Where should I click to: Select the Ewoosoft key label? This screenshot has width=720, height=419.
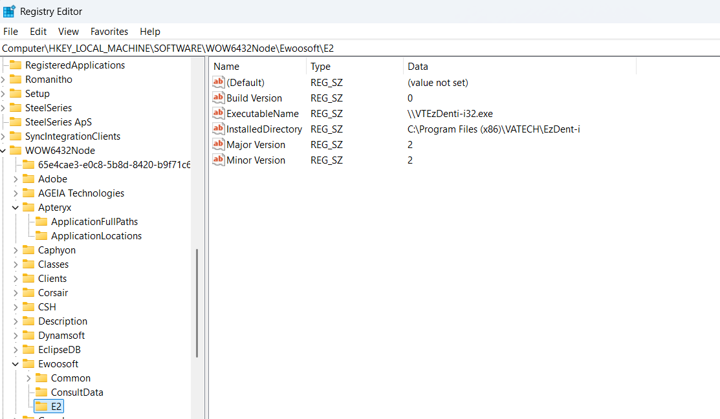coord(58,364)
